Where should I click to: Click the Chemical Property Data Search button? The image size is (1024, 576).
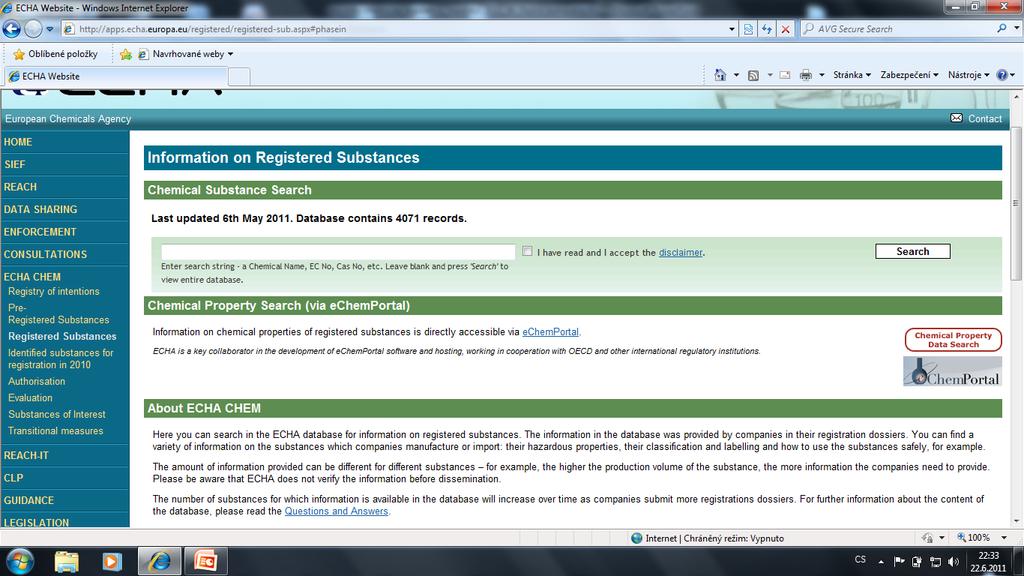[x=953, y=340]
